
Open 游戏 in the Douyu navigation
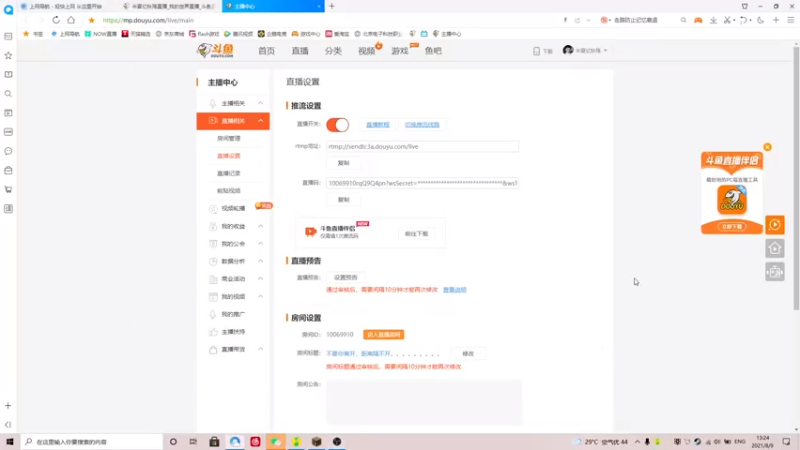pyautogui.click(x=399, y=51)
